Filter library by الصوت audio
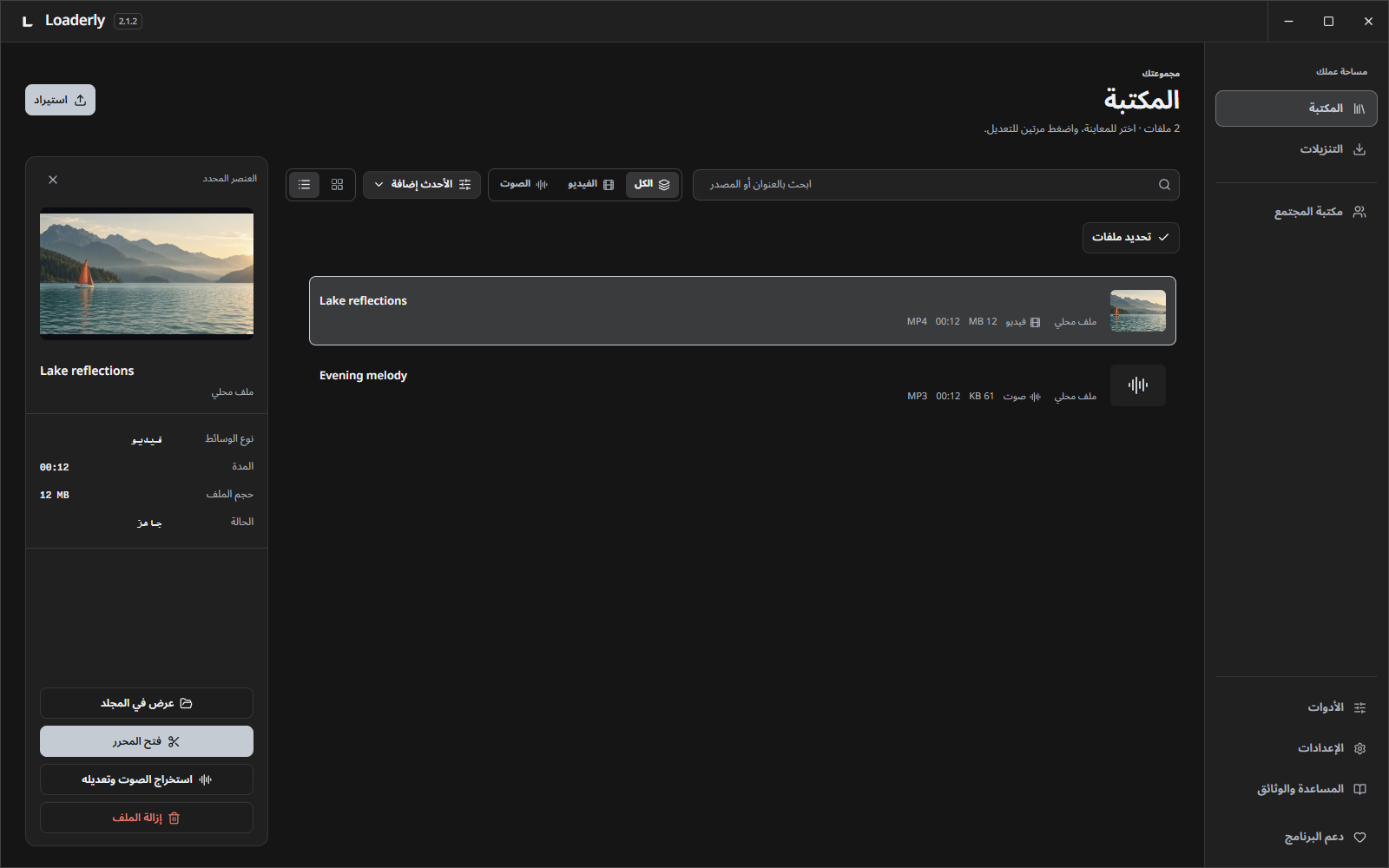1389x868 pixels. tap(523, 185)
